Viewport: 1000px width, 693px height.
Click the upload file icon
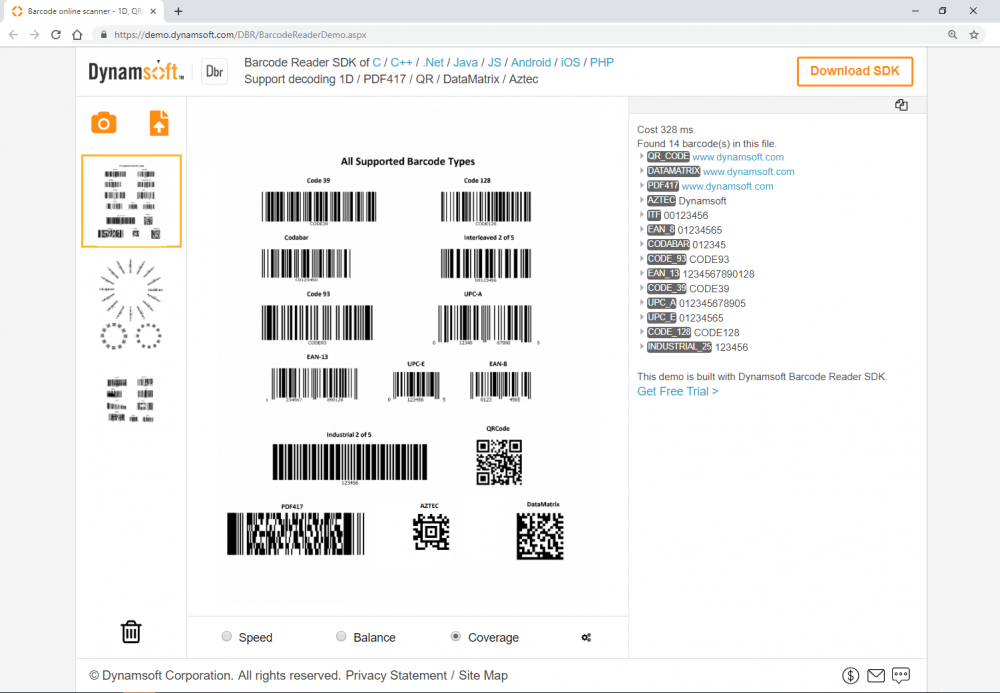[x=159, y=123]
